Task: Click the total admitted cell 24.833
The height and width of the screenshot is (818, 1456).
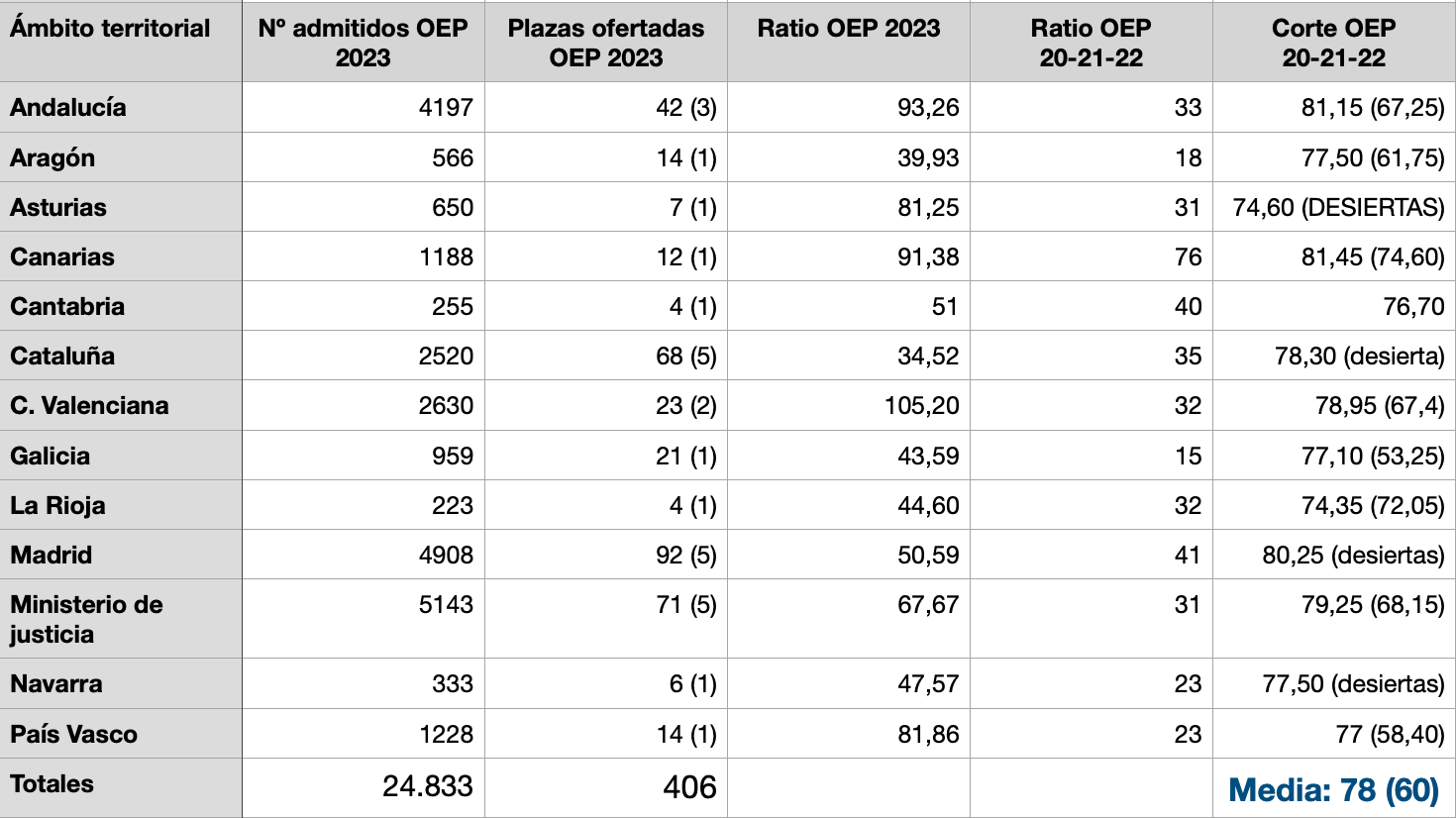Action: pos(428,786)
